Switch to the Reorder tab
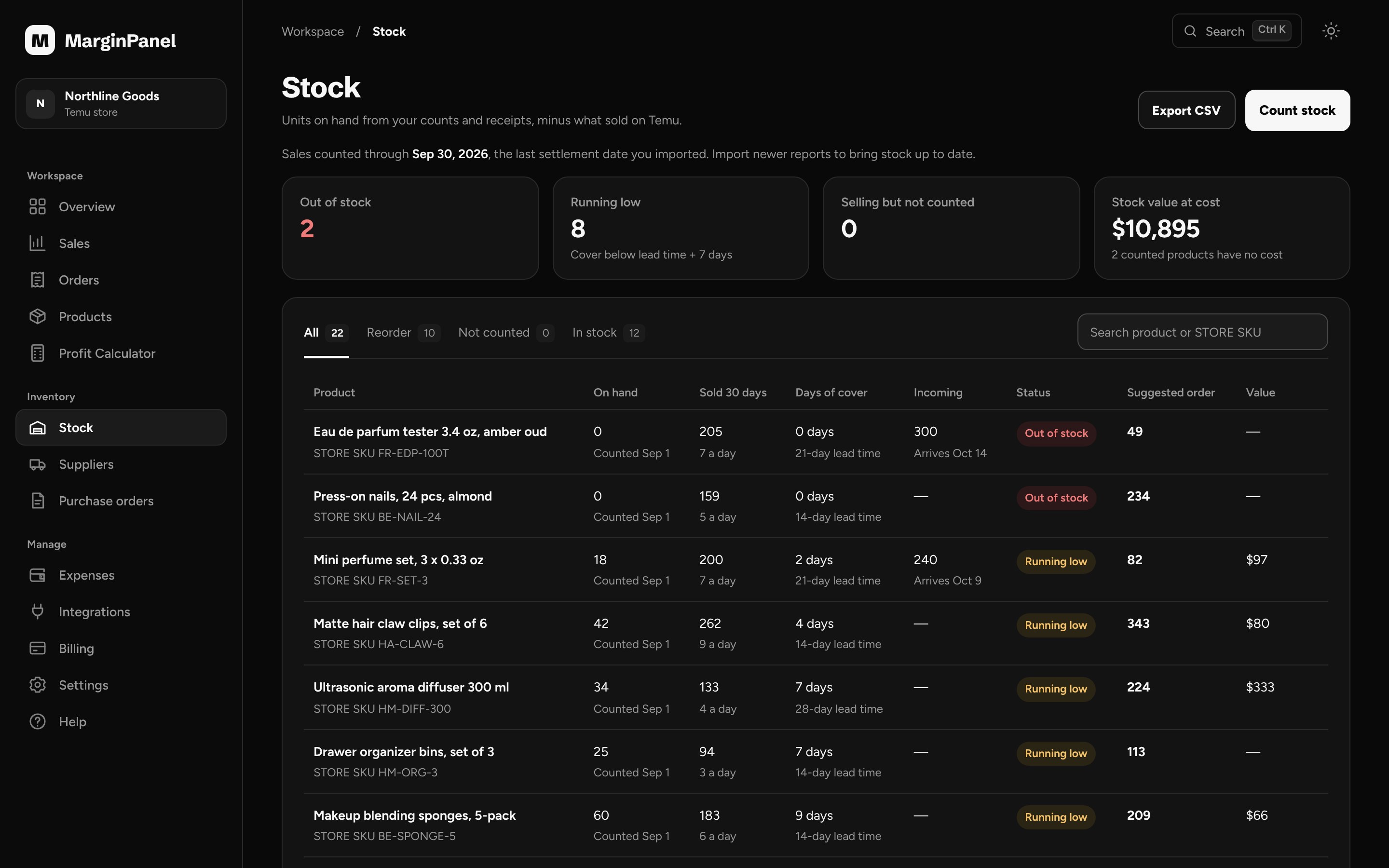The width and height of the screenshot is (1389, 868). click(x=403, y=333)
